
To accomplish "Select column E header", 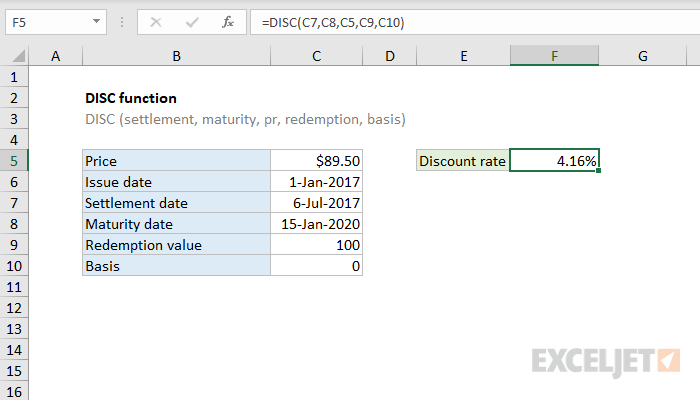I will click(x=463, y=56).
